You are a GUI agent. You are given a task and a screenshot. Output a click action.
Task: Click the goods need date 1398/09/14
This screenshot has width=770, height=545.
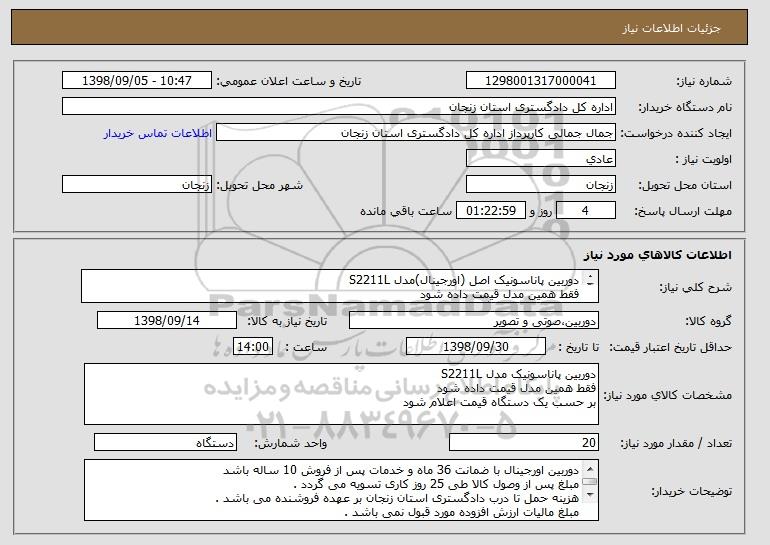[x=167, y=321]
